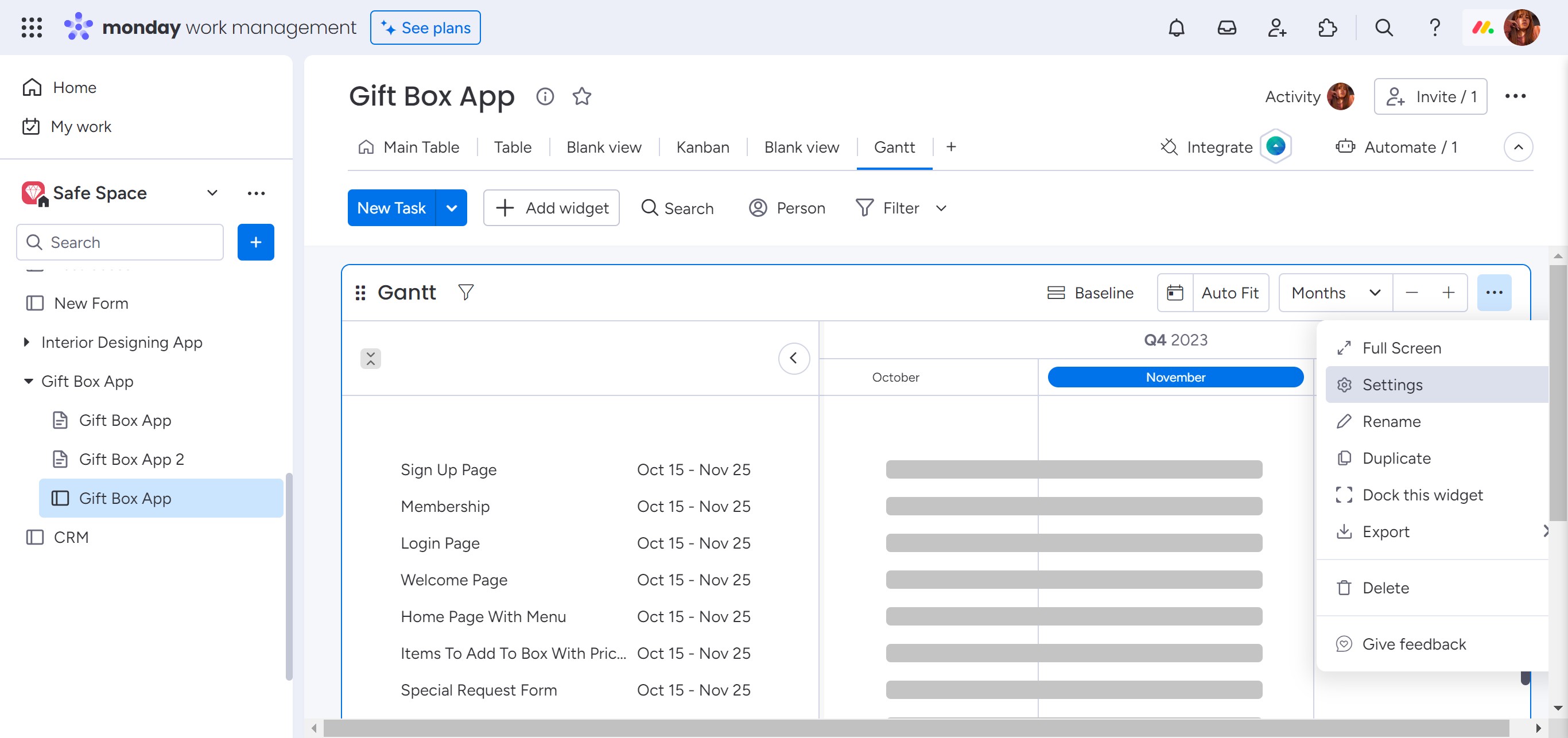Show board info for Gift Box App
Screen dimensions: 1568x738
(545, 96)
